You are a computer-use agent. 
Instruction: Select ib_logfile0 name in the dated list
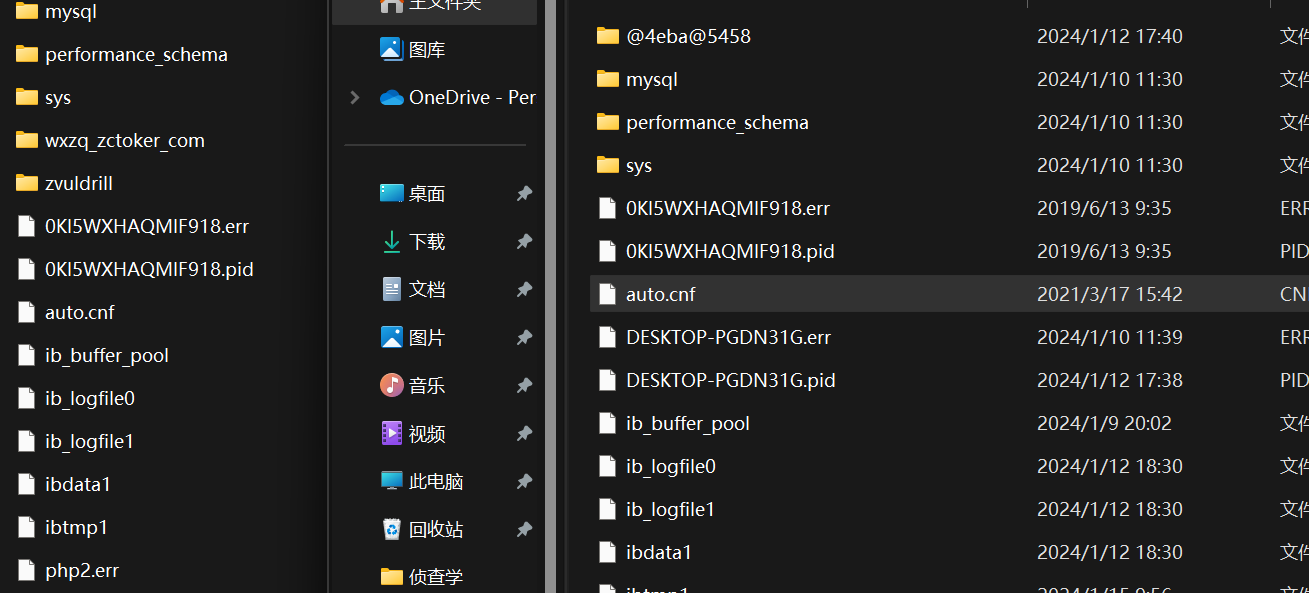pyautogui.click(x=671, y=466)
